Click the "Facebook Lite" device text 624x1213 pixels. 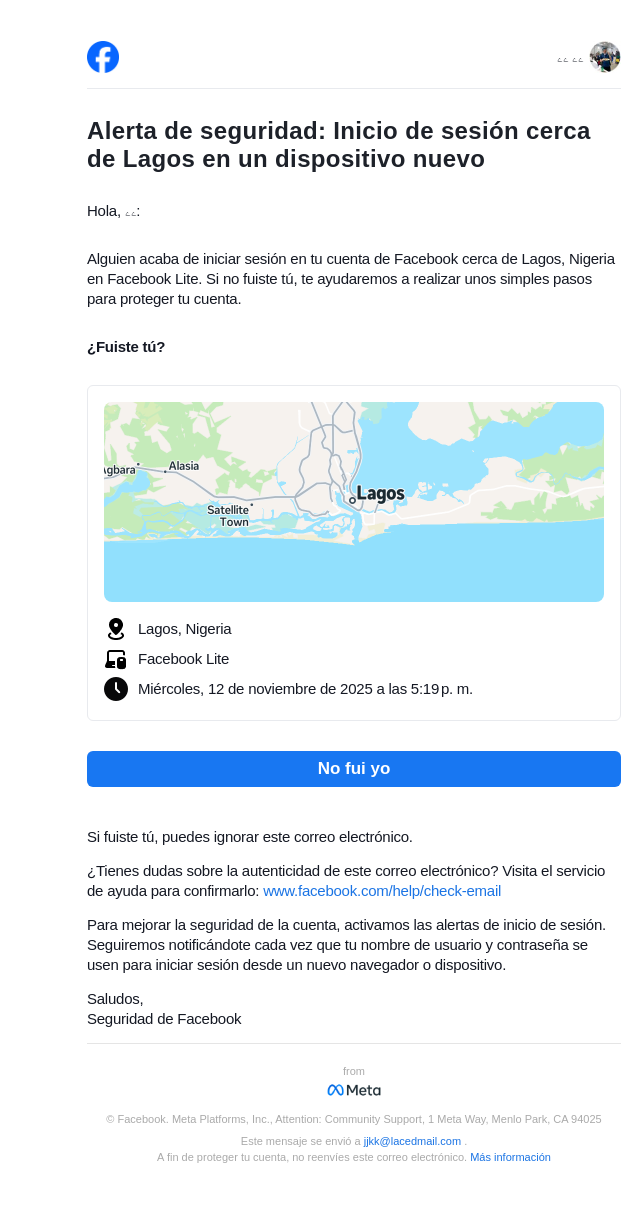click(184, 659)
